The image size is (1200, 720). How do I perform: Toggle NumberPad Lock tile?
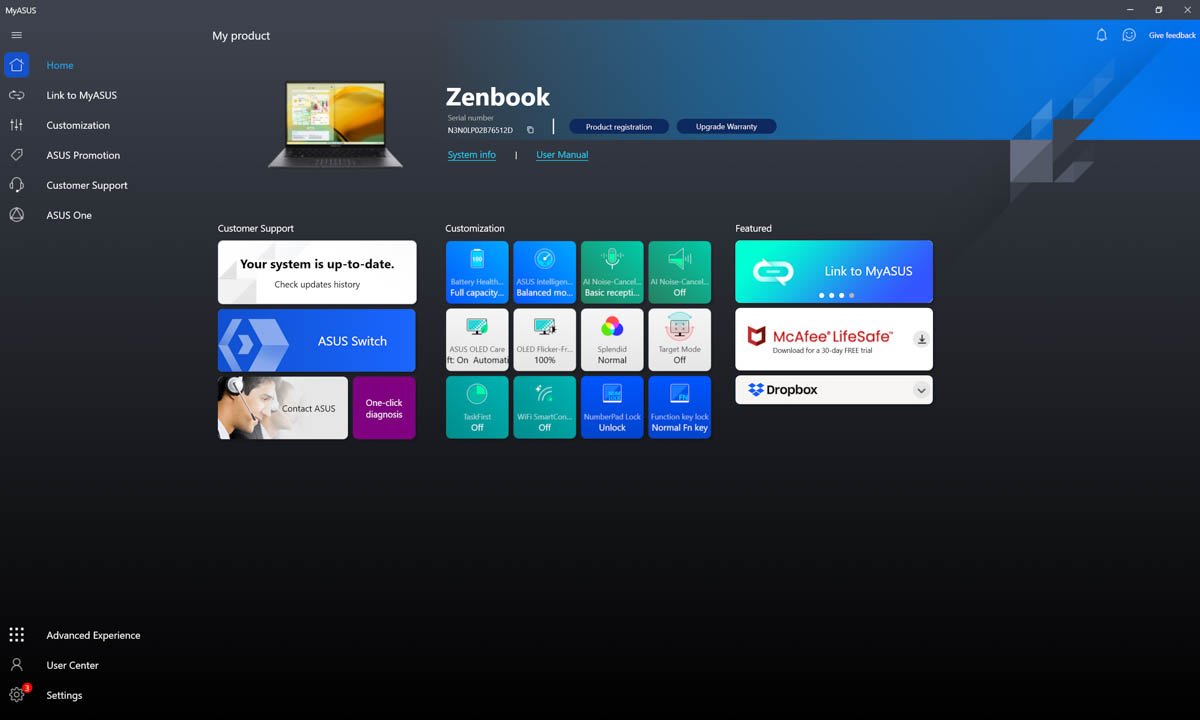click(612, 408)
